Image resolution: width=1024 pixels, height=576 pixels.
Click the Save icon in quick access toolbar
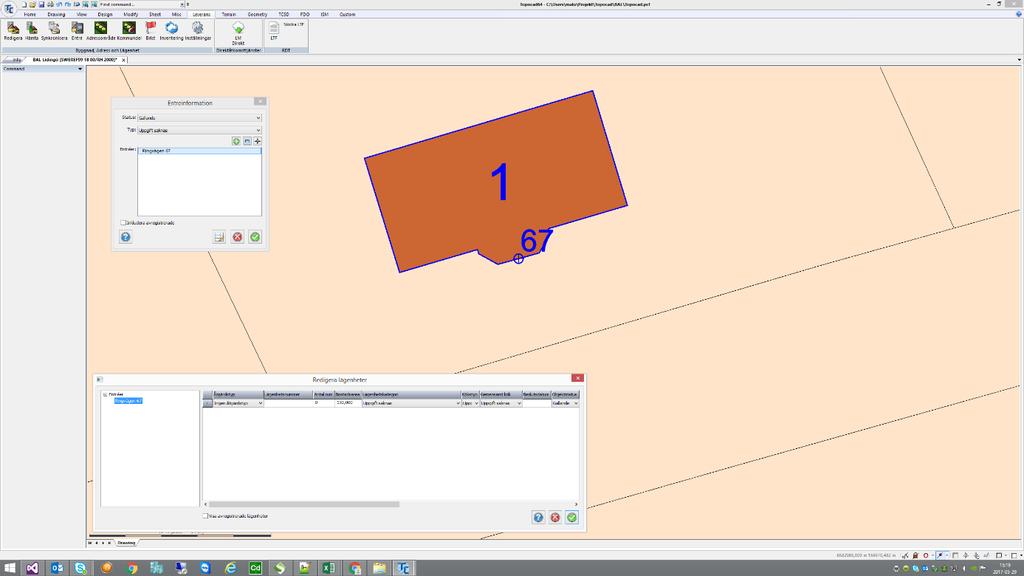[x=41, y=5]
